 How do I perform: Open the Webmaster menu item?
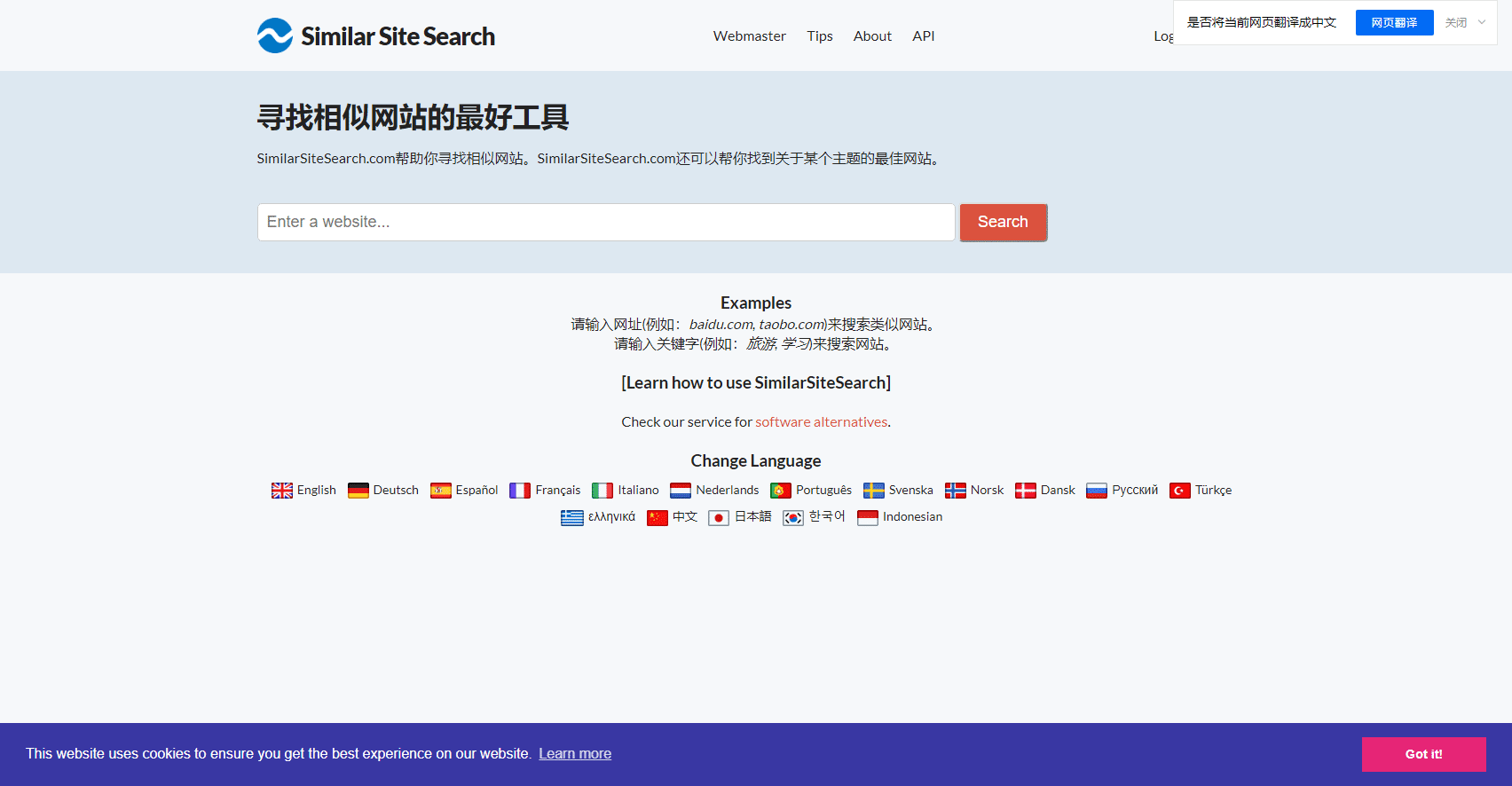pyautogui.click(x=749, y=36)
